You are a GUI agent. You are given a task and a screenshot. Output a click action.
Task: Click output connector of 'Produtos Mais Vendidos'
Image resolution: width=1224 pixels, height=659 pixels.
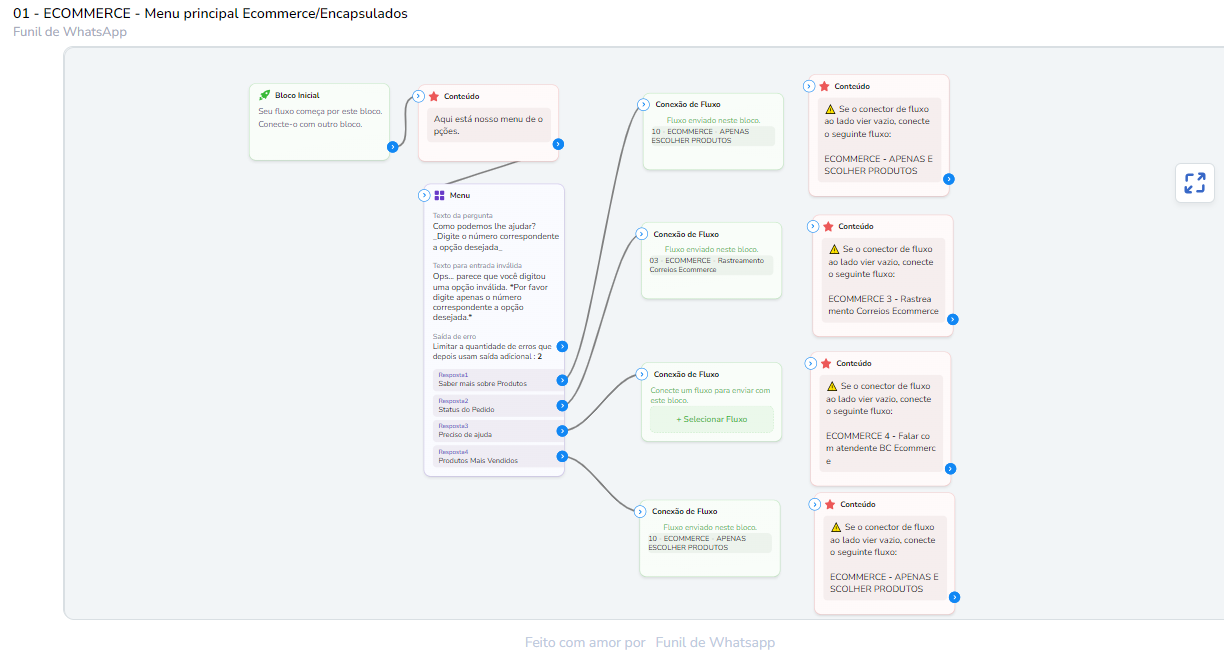(x=562, y=456)
